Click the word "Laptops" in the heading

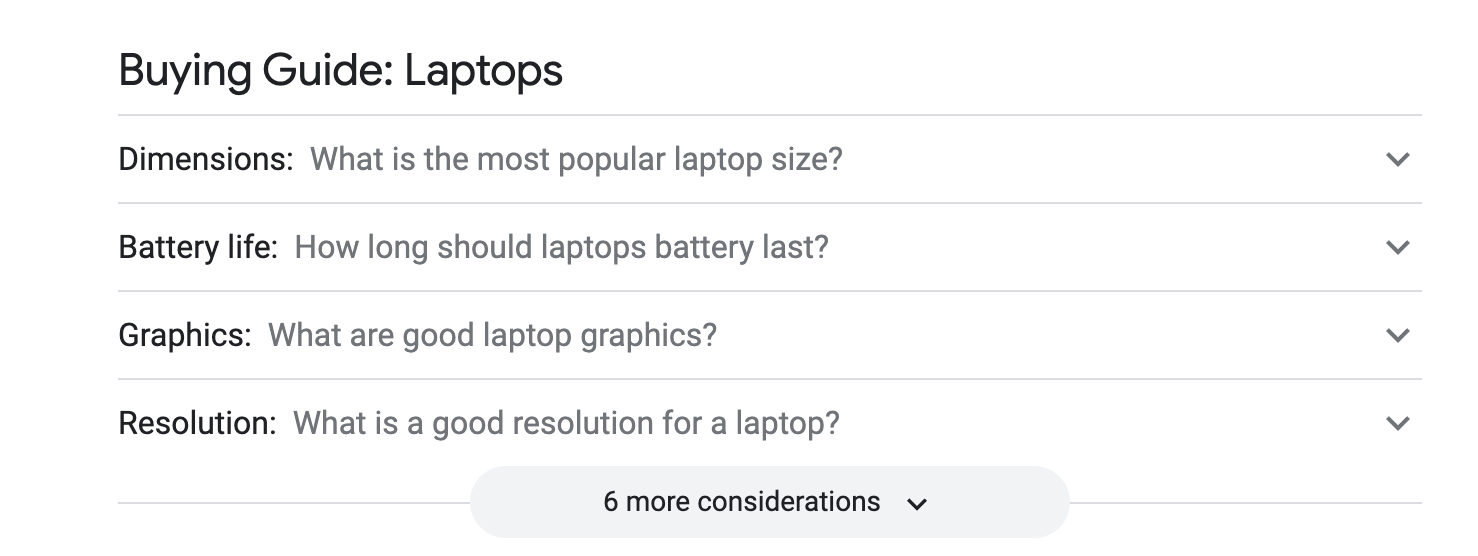coord(483,71)
